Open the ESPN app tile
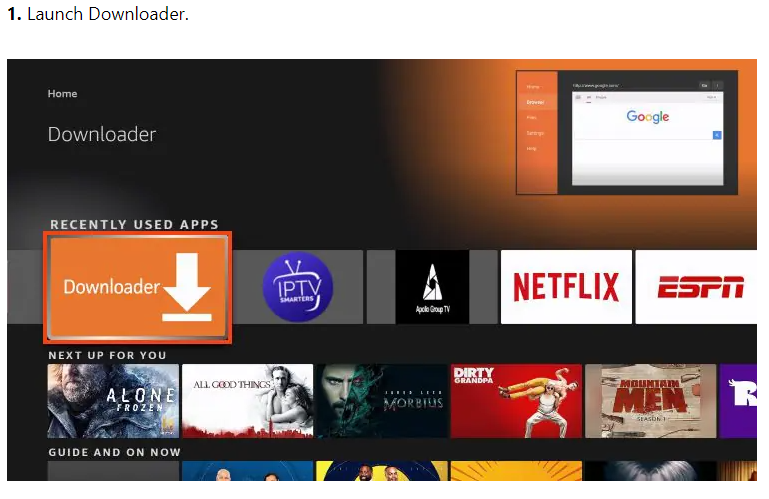769x499 pixels. point(699,287)
